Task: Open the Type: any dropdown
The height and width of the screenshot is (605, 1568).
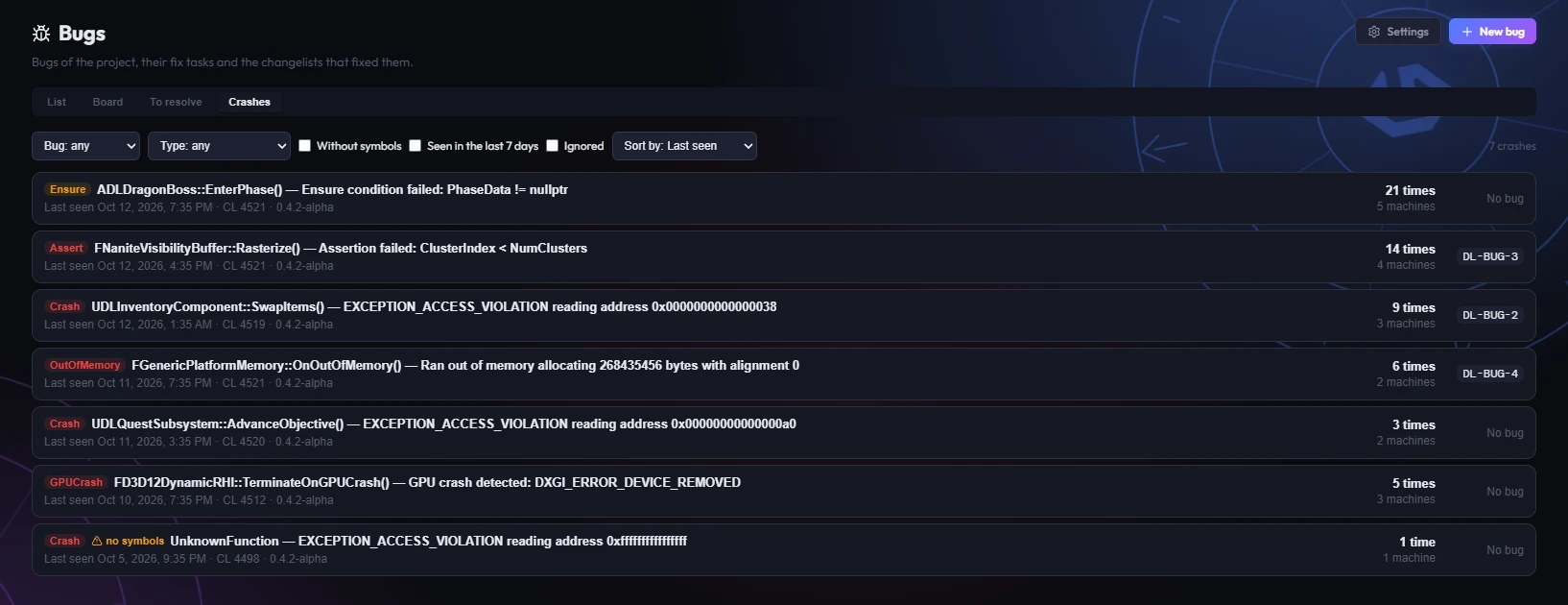Action: [x=219, y=146]
